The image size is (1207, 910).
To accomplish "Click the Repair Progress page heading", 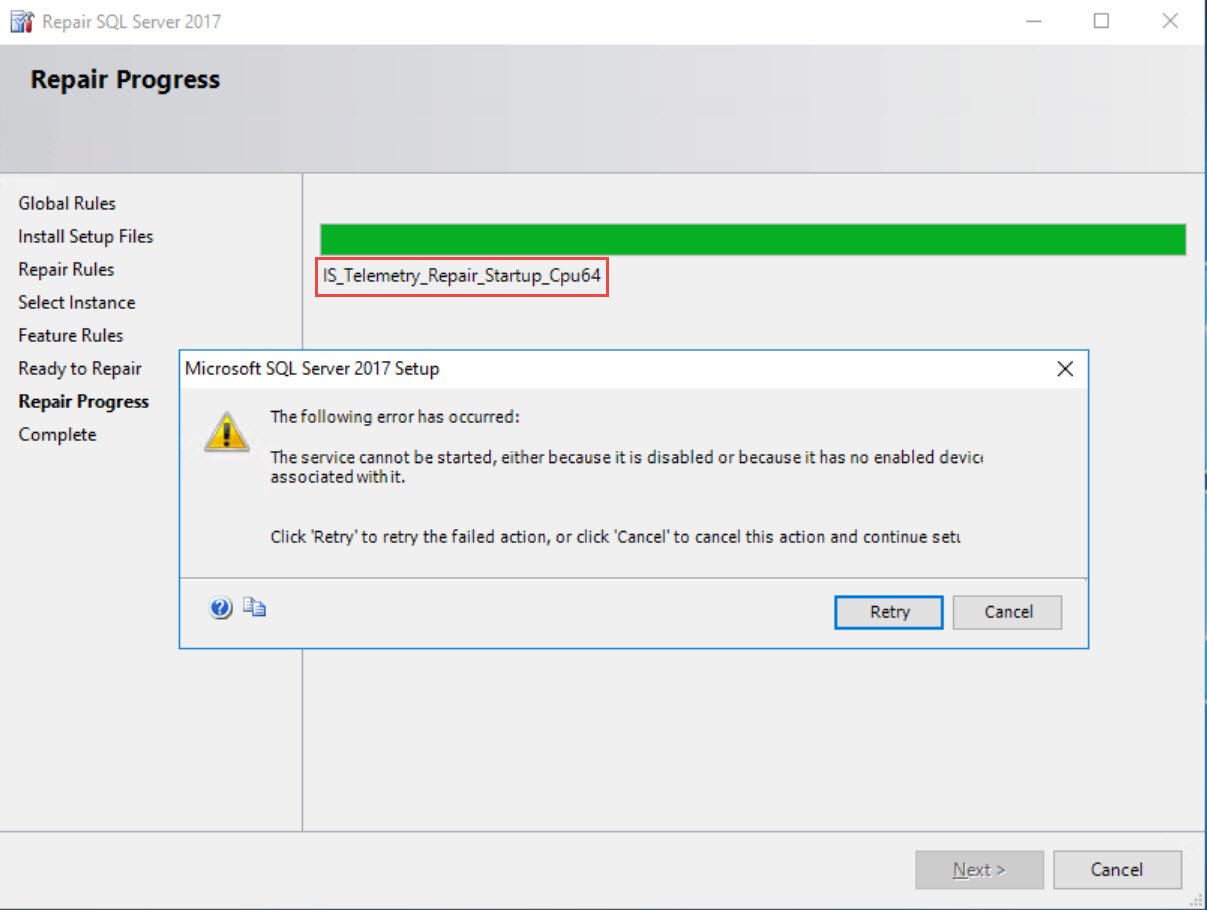I will point(125,80).
